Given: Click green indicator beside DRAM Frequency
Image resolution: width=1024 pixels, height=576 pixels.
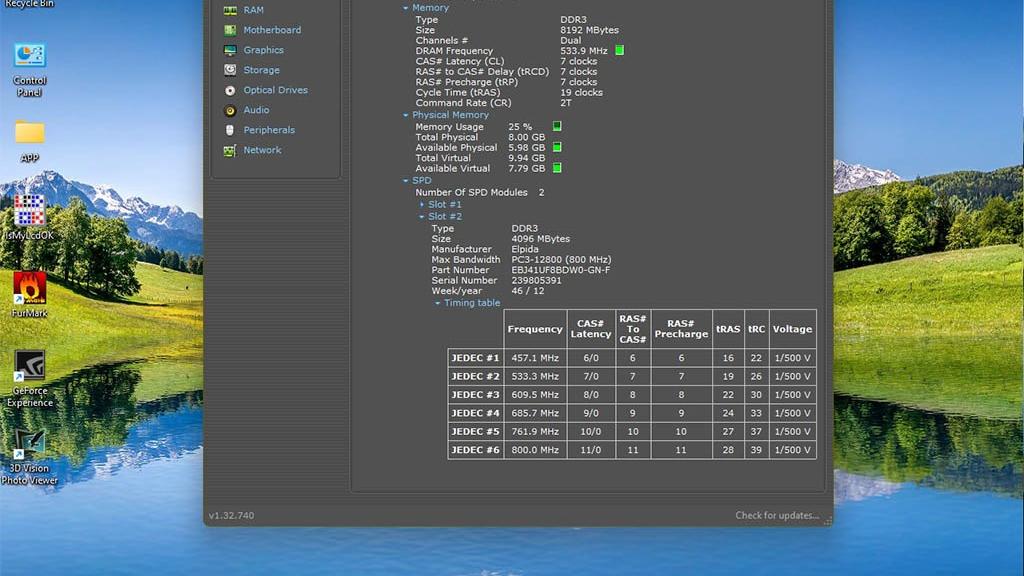Looking at the screenshot, I should [619, 50].
